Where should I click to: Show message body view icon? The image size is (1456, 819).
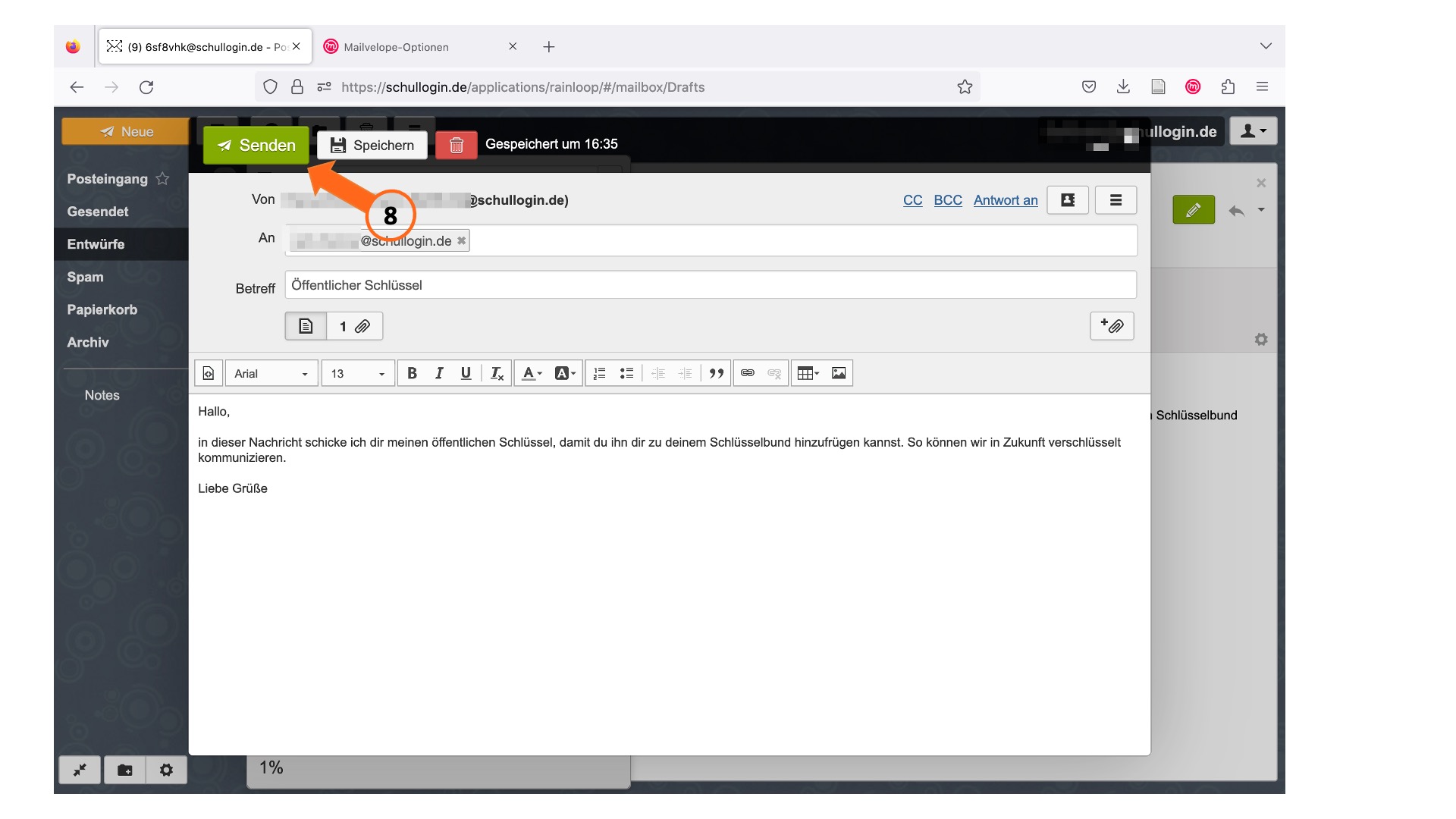[306, 326]
